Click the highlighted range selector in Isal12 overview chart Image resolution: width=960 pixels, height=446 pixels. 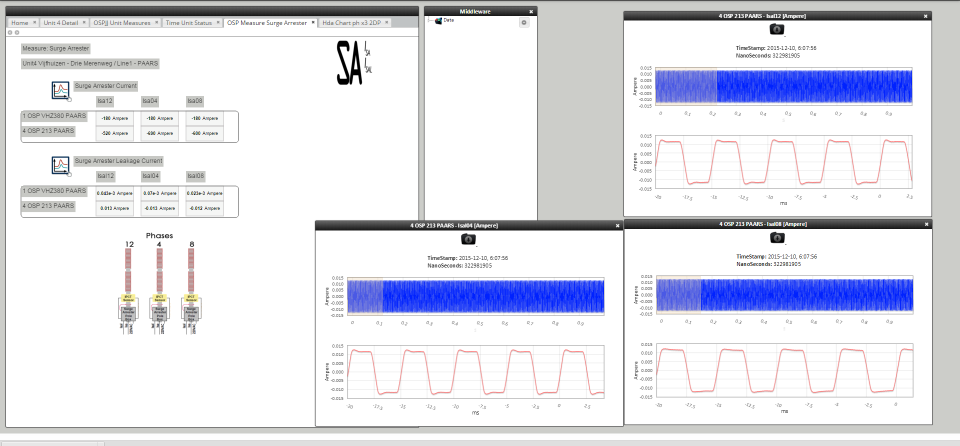(x=687, y=85)
